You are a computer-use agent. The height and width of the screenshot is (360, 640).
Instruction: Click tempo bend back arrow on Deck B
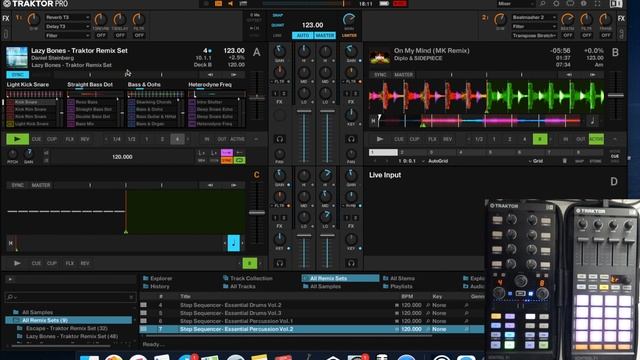pos(569,75)
